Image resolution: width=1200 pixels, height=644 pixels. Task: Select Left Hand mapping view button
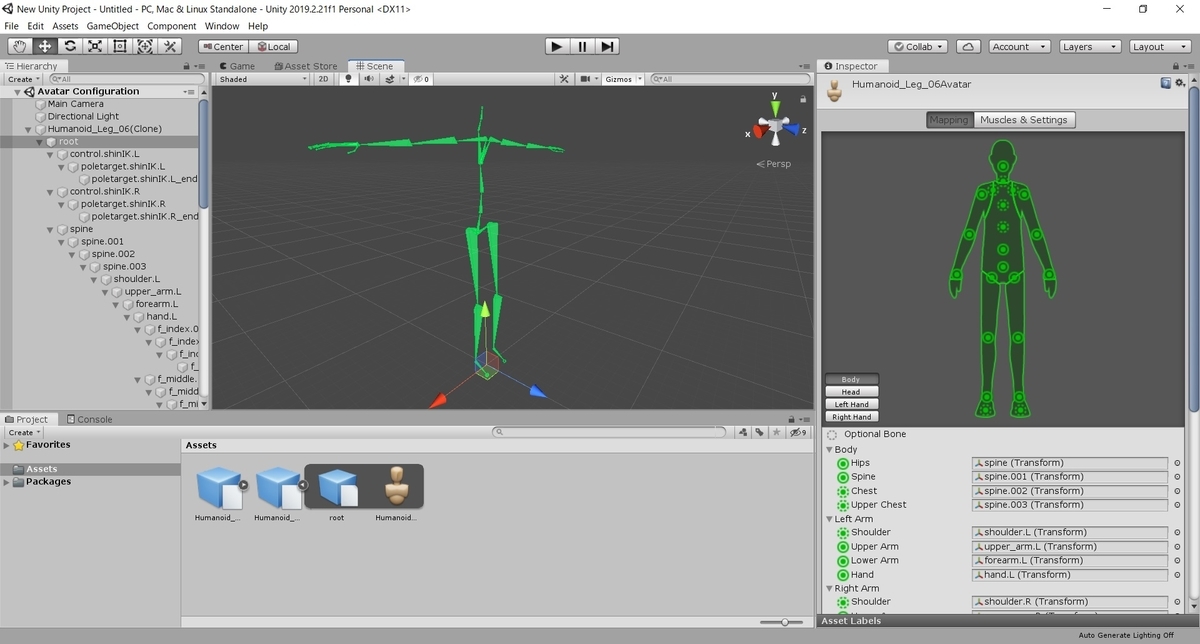(851, 404)
